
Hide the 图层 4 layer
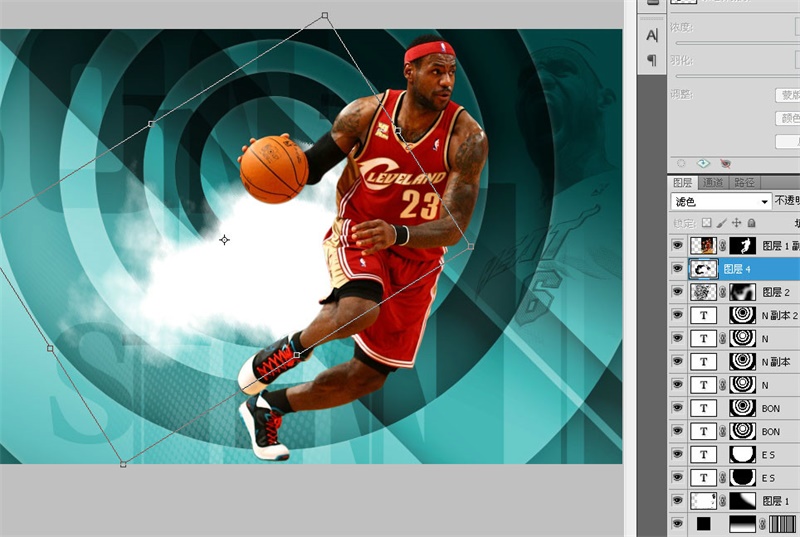678,269
